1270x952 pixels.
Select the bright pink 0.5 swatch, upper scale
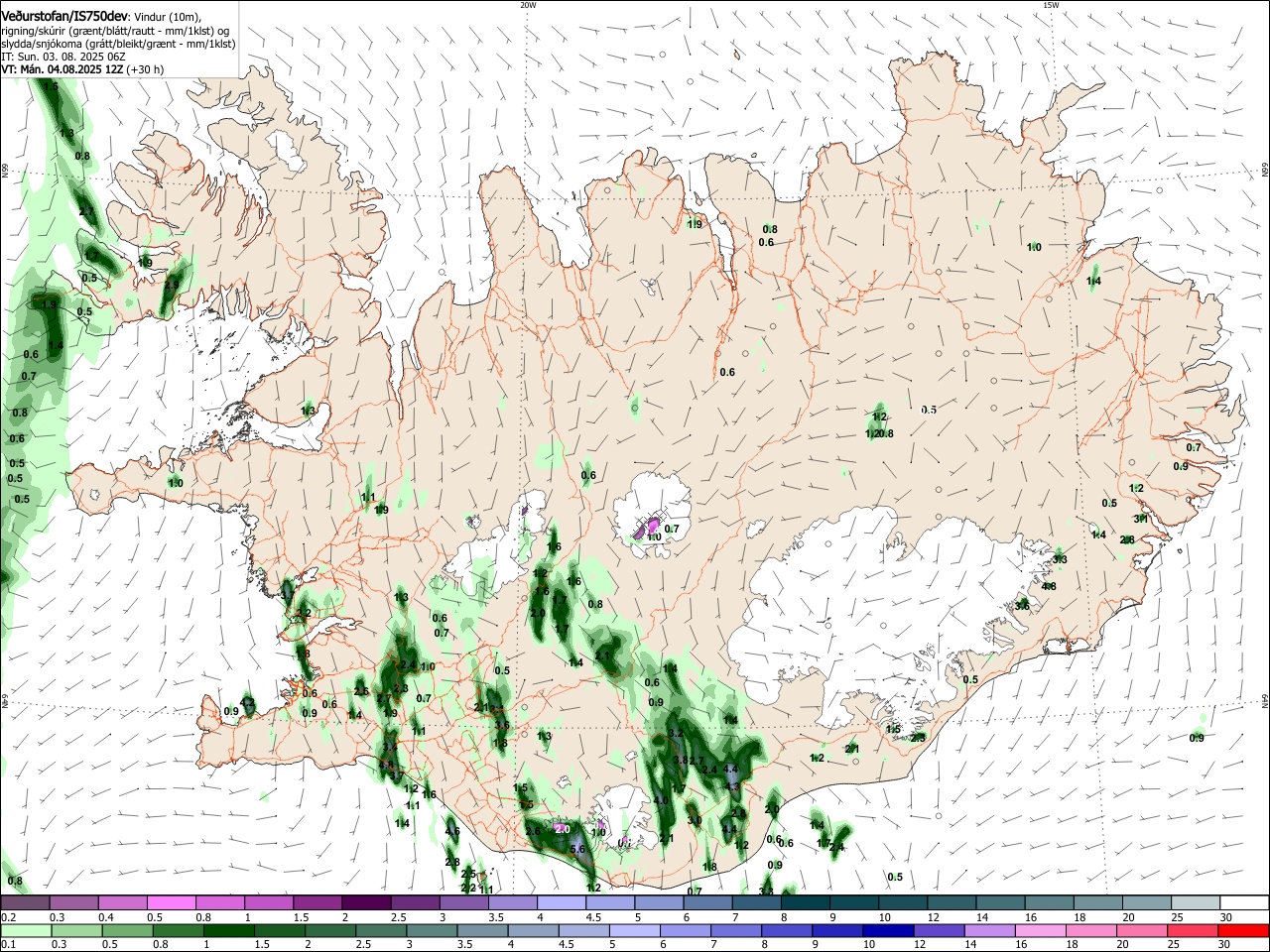click(172, 902)
